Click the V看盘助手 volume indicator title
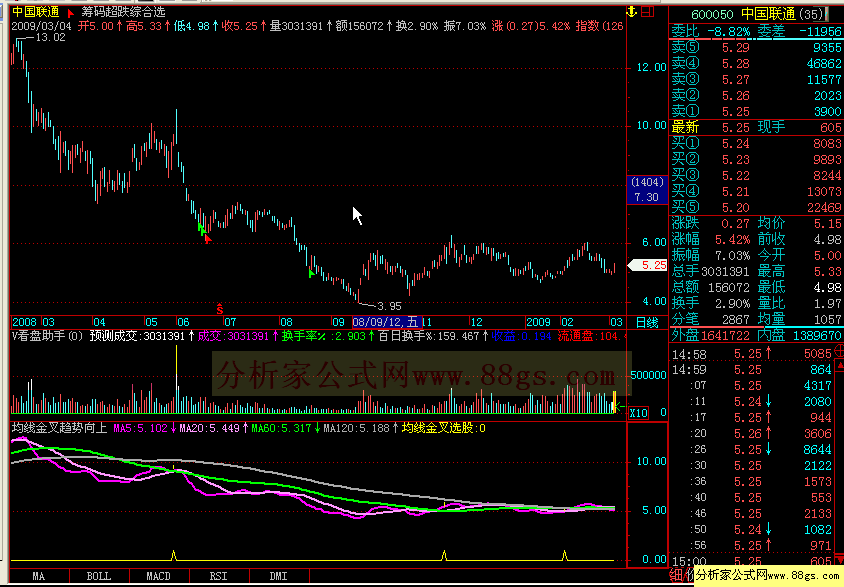Viewport: 844px width, 587px height. tap(47, 336)
